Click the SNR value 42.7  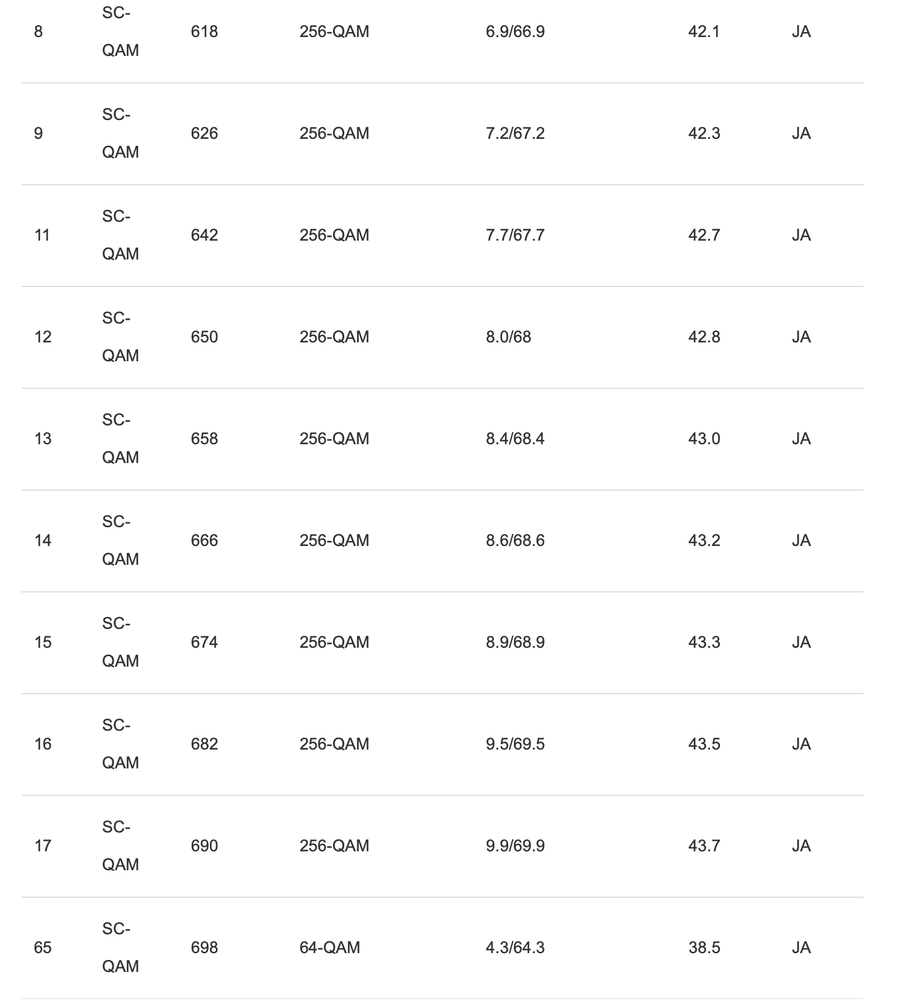coord(704,235)
